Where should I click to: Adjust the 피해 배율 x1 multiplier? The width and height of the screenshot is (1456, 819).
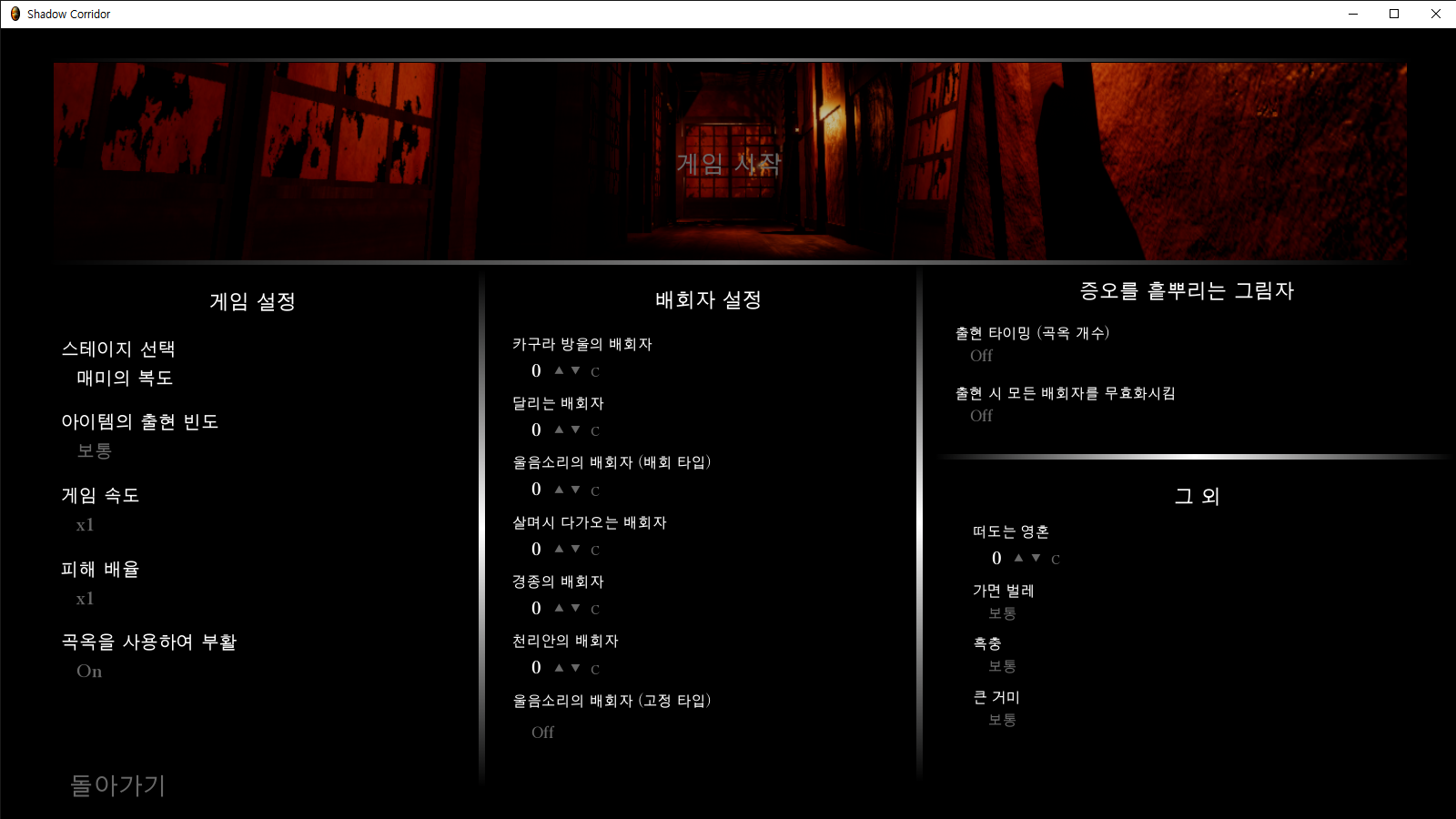85,599
